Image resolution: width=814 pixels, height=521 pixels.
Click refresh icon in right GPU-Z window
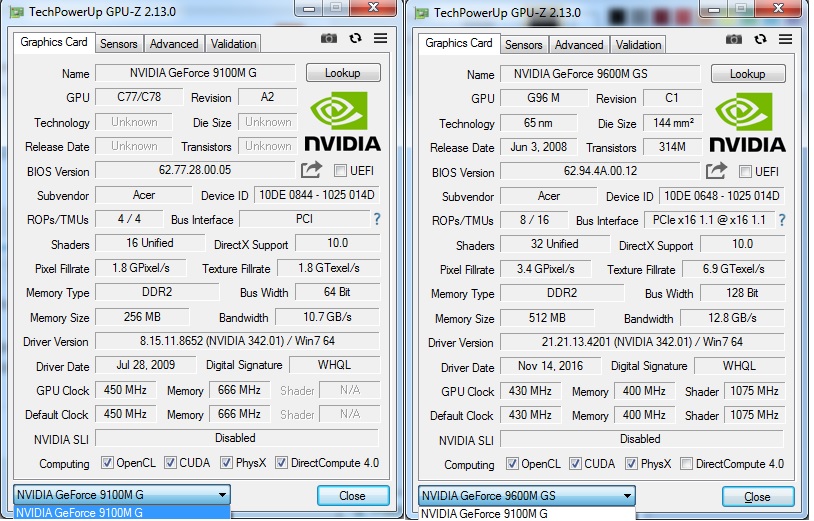pyautogui.click(x=761, y=39)
